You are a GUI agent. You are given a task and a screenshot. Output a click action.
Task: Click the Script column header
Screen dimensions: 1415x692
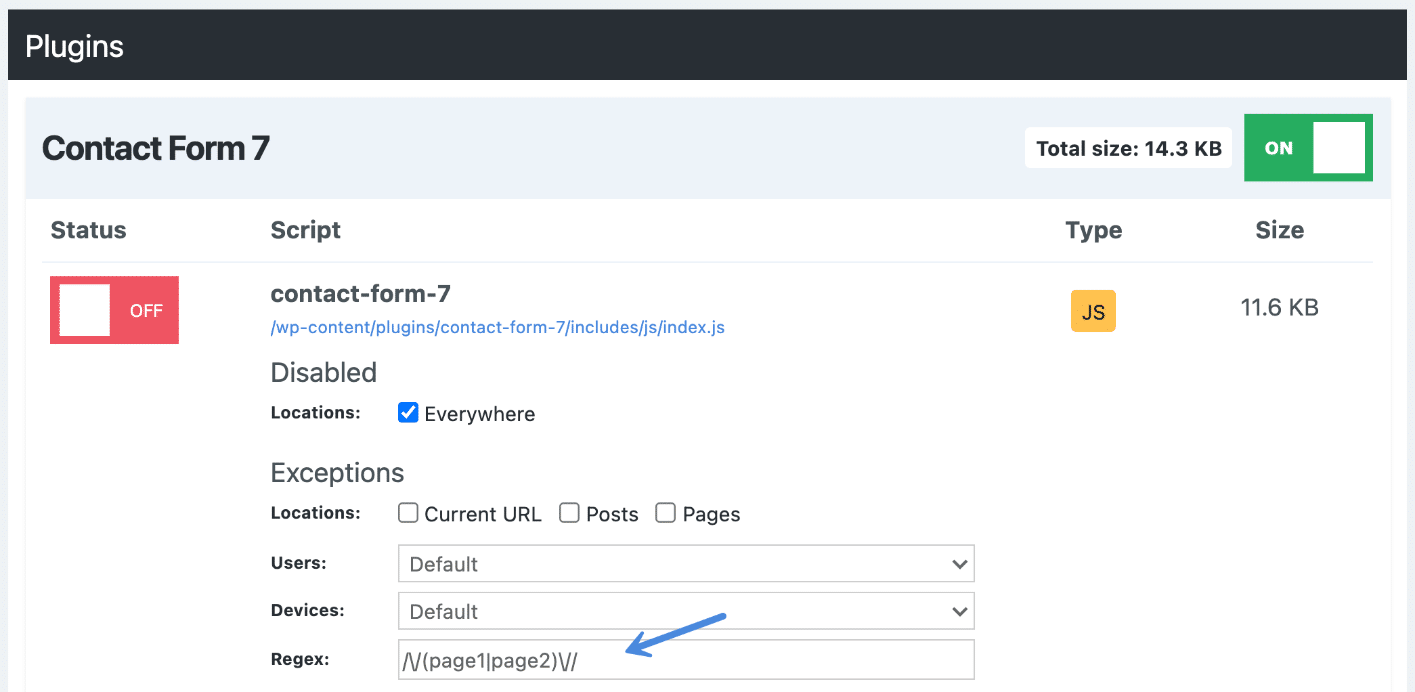(x=305, y=230)
